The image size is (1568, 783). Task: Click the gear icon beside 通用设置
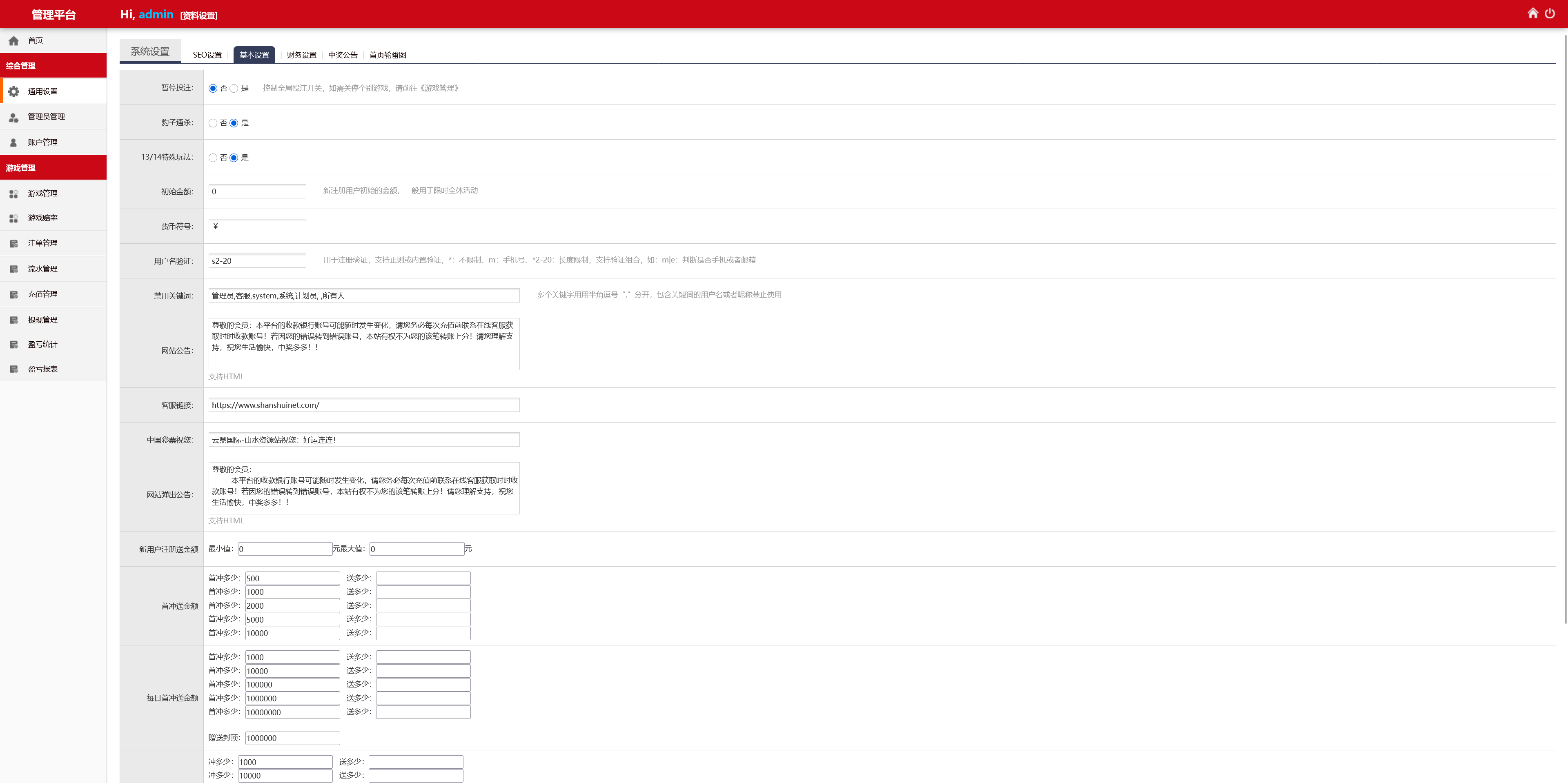(x=13, y=91)
